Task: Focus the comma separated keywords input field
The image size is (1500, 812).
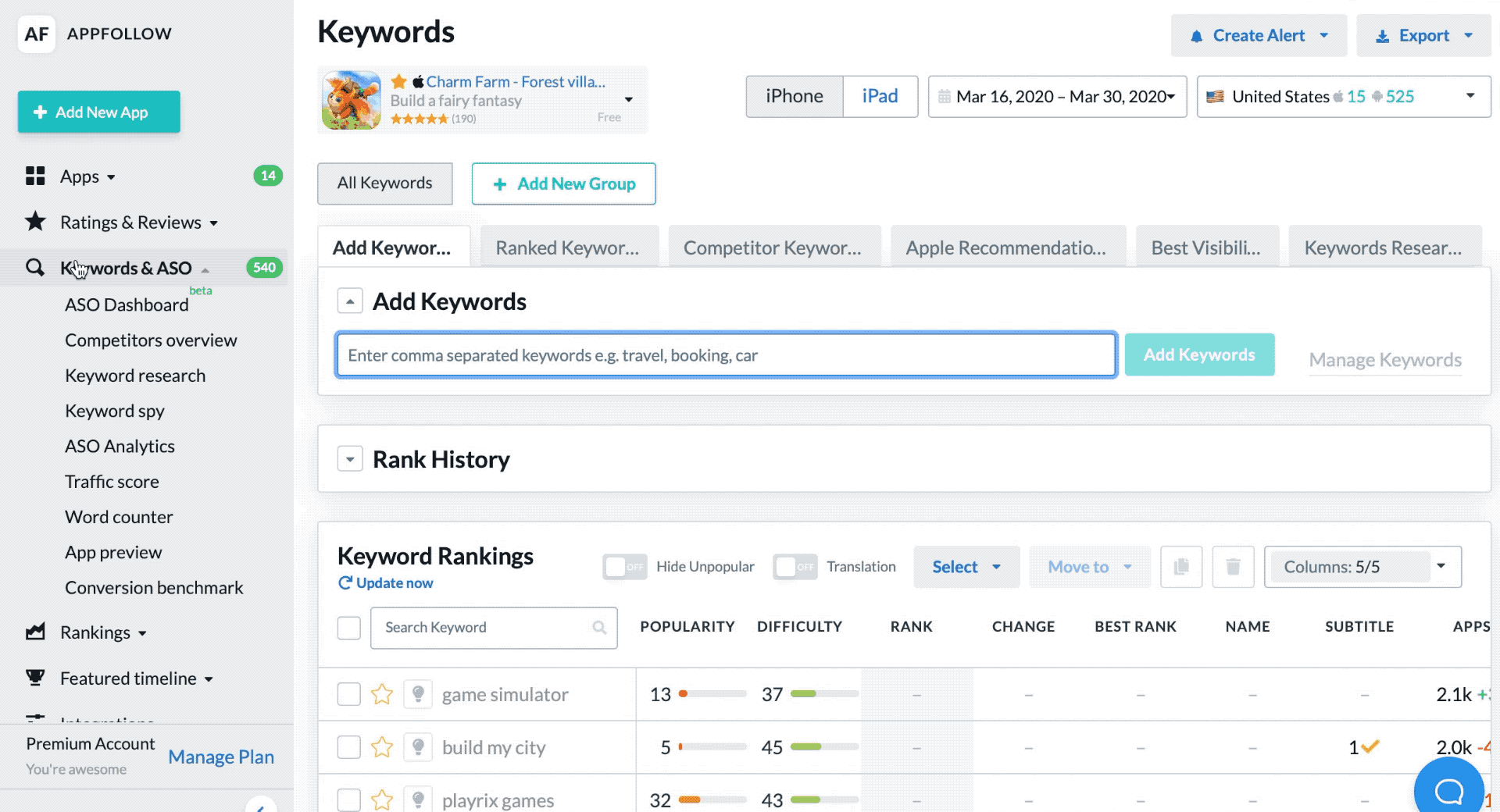Action: tap(725, 355)
